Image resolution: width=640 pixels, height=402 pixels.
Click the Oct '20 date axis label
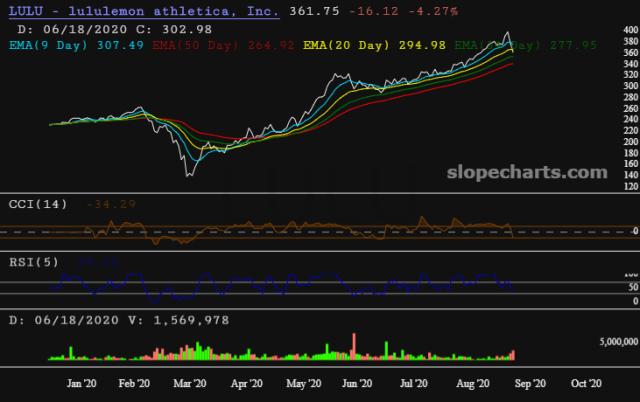point(584,383)
